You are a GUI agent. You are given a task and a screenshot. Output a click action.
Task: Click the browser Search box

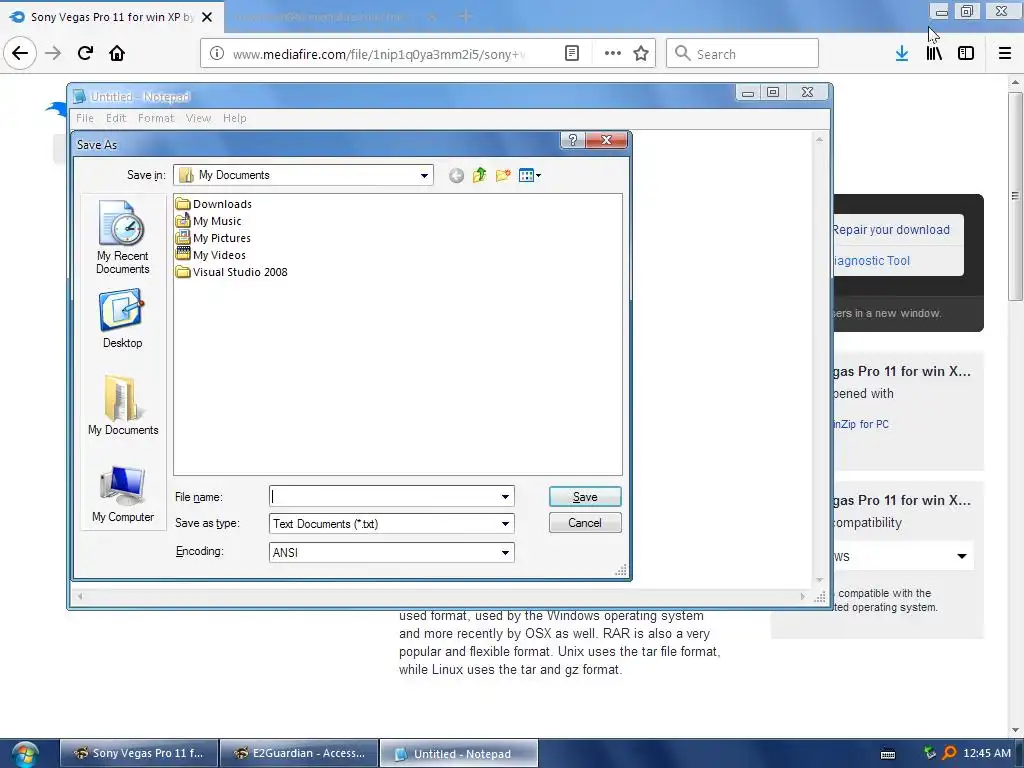743,54
